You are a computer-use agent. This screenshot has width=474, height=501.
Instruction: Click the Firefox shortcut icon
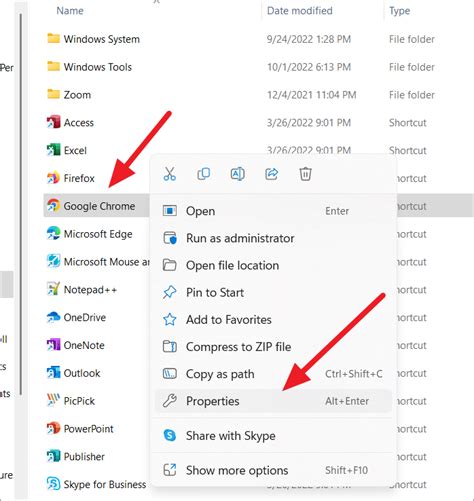pyautogui.click(x=53, y=178)
